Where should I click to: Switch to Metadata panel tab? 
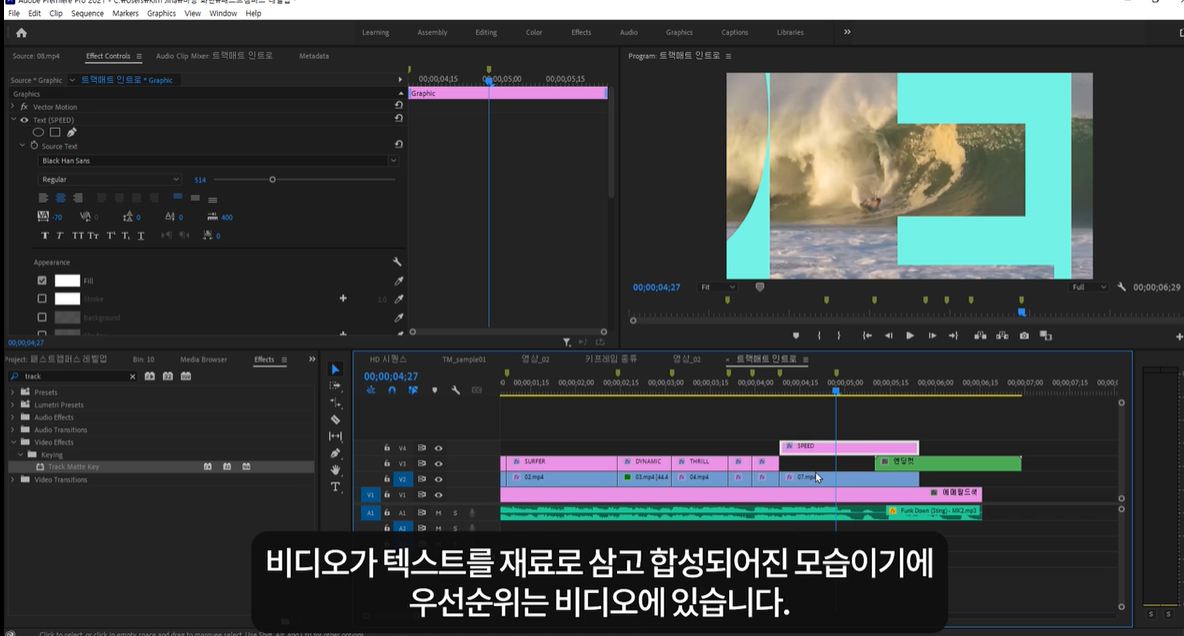[313, 56]
